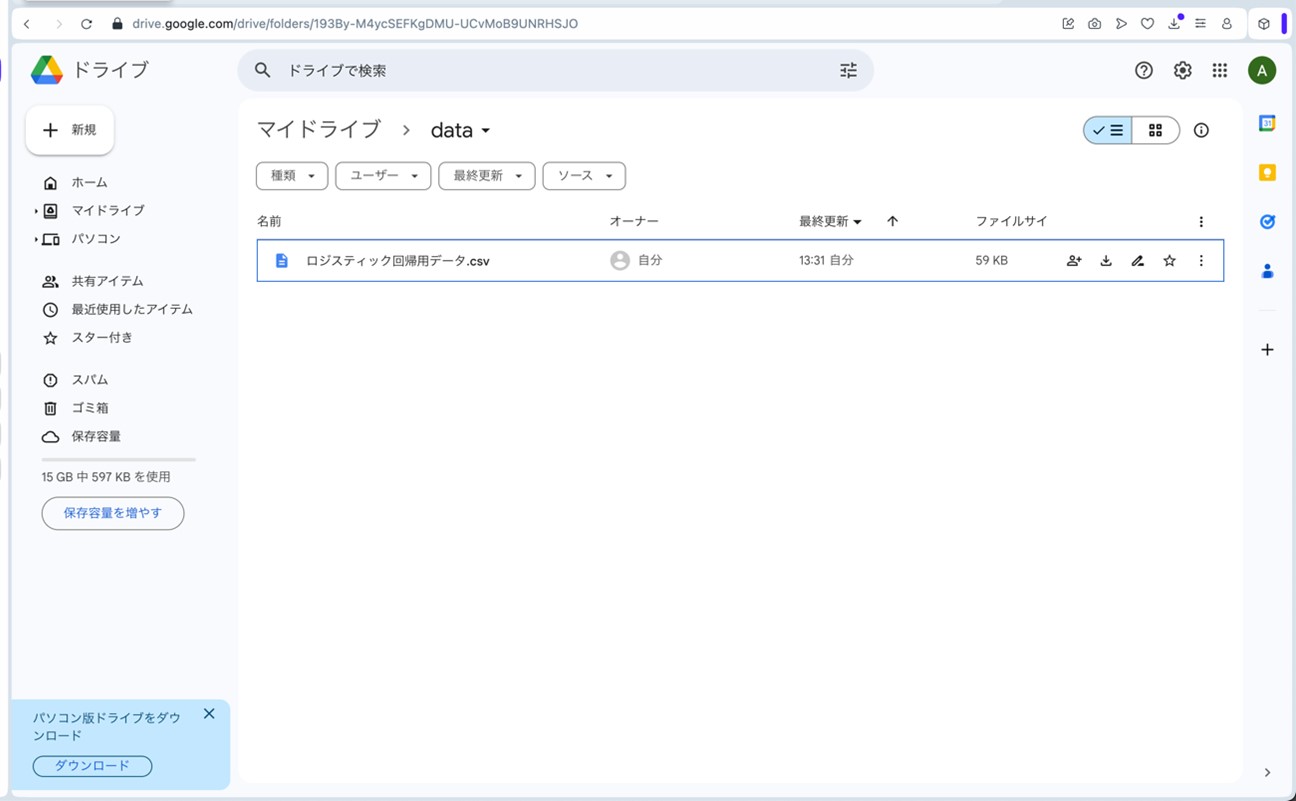Click the ドライブで検索 search field
1296x801 pixels.
click(555, 70)
